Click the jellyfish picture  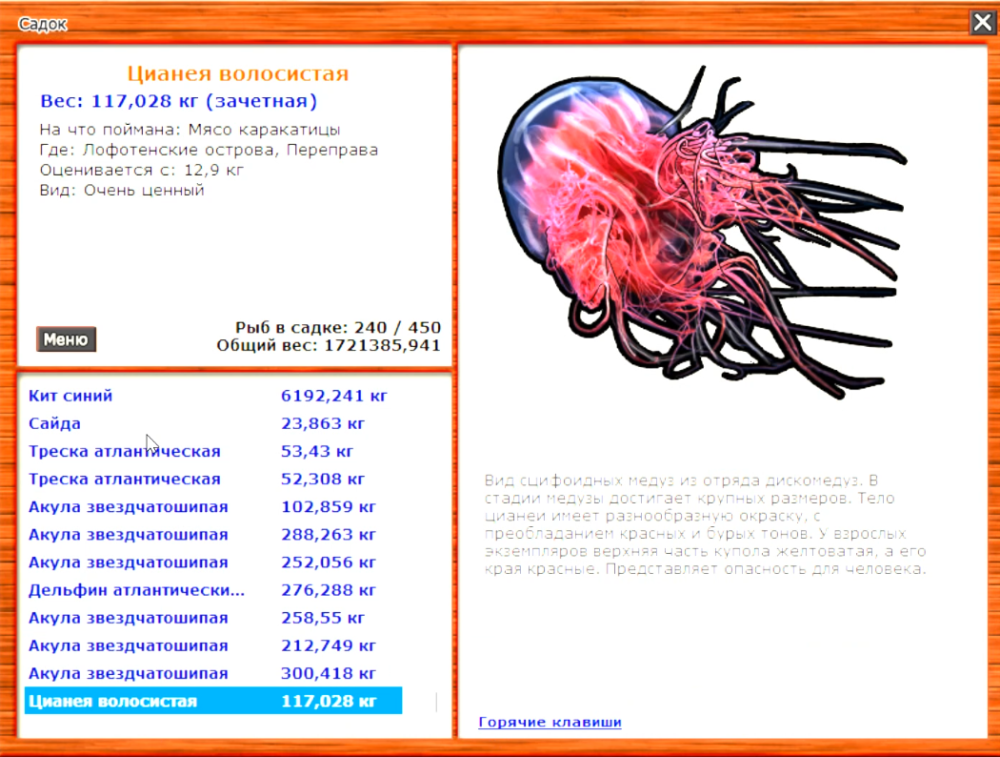(x=700, y=230)
